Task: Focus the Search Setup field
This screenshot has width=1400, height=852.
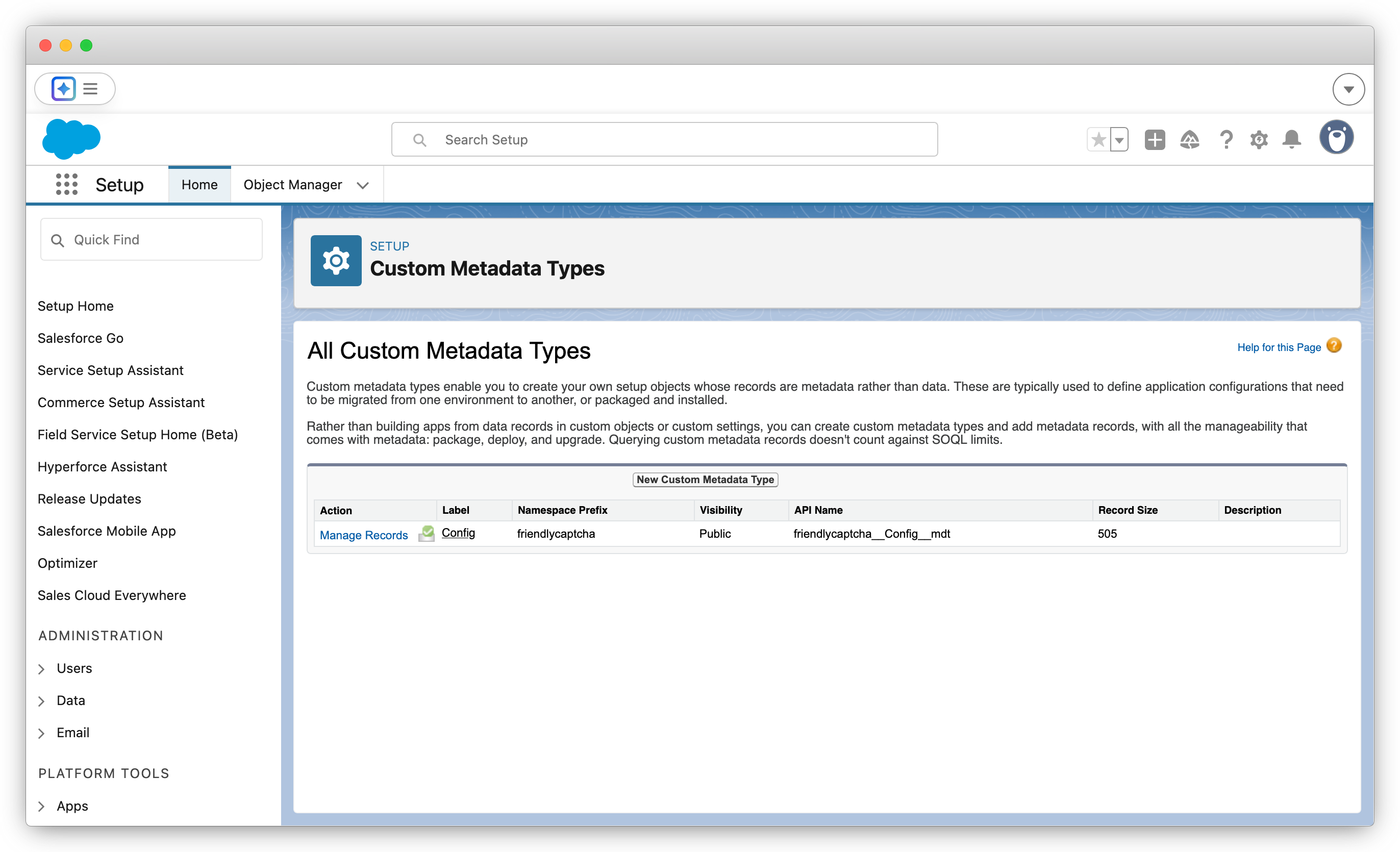Action: (x=664, y=140)
